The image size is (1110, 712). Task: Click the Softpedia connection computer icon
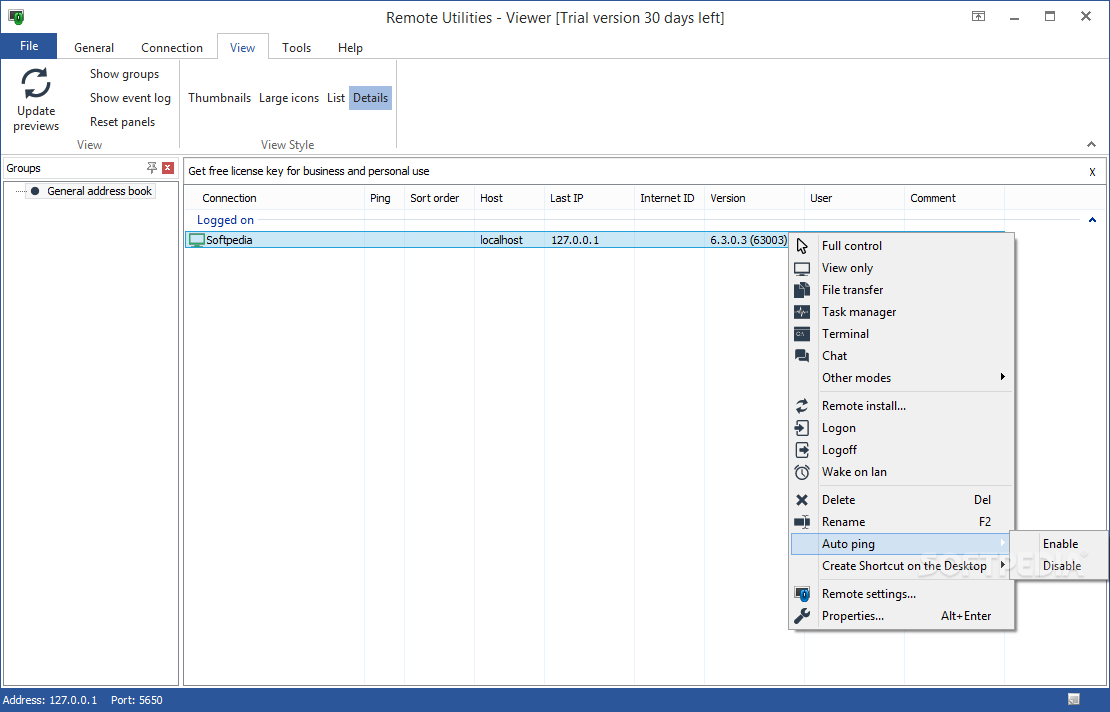click(x=197, y=240)
